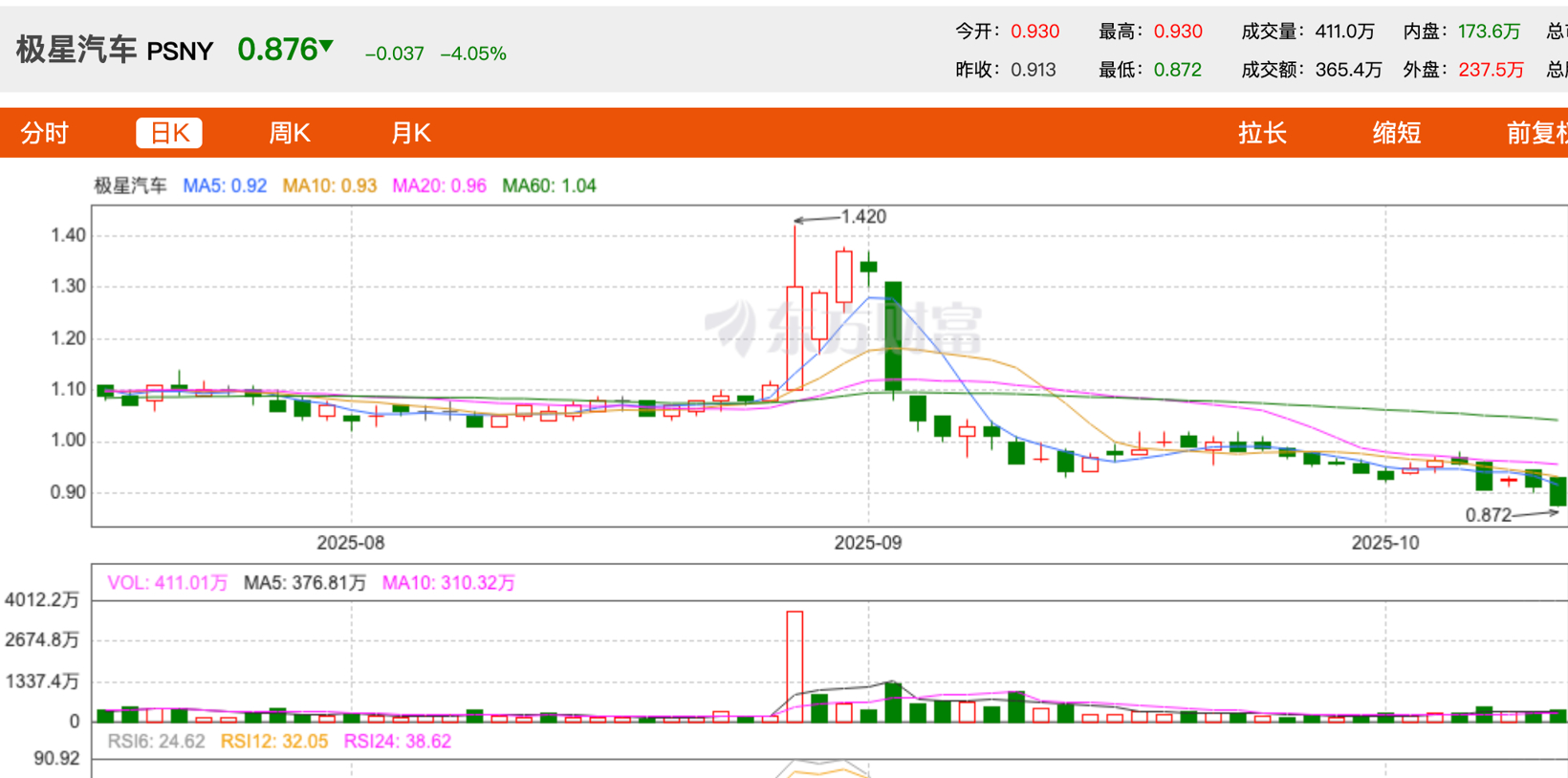Screen dimensions: 1568x778
Task: Click the 1.420 high price annotation
Action: coord(862,217)
